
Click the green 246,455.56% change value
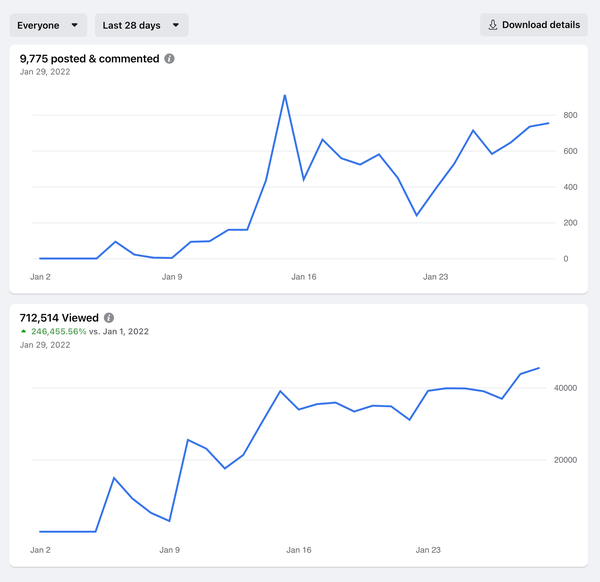coord(59,331)
